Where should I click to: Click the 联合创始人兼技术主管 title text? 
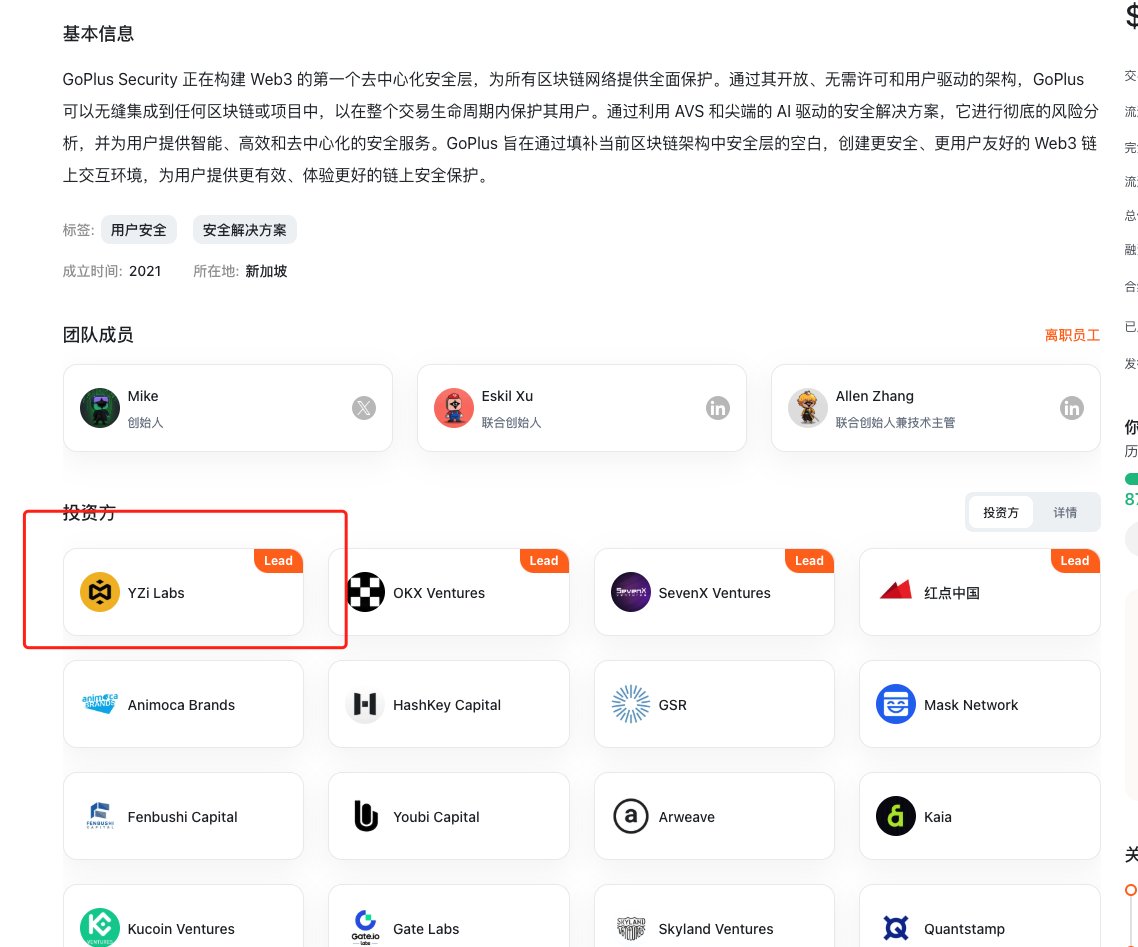[895, 422]
